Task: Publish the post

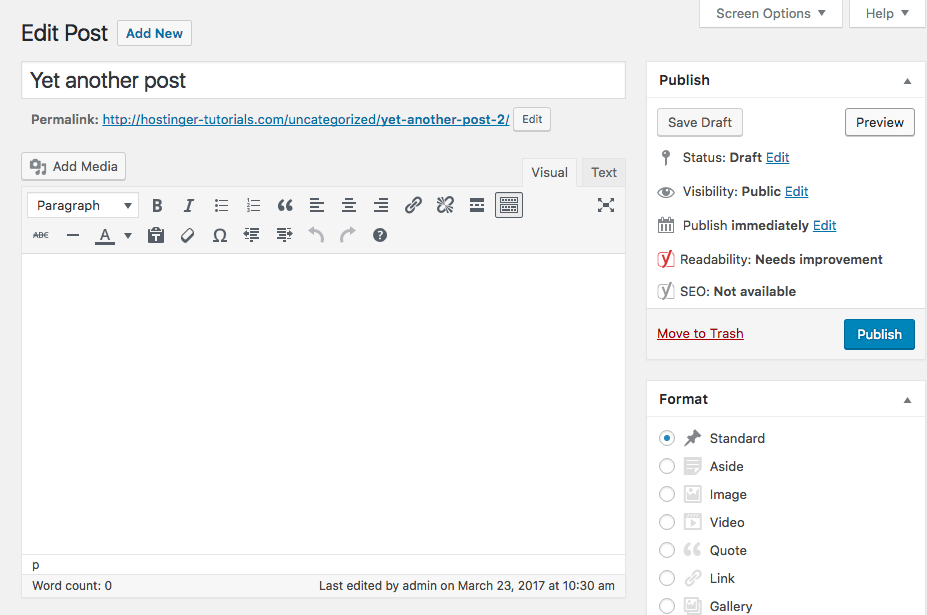Action: (878, 334)
